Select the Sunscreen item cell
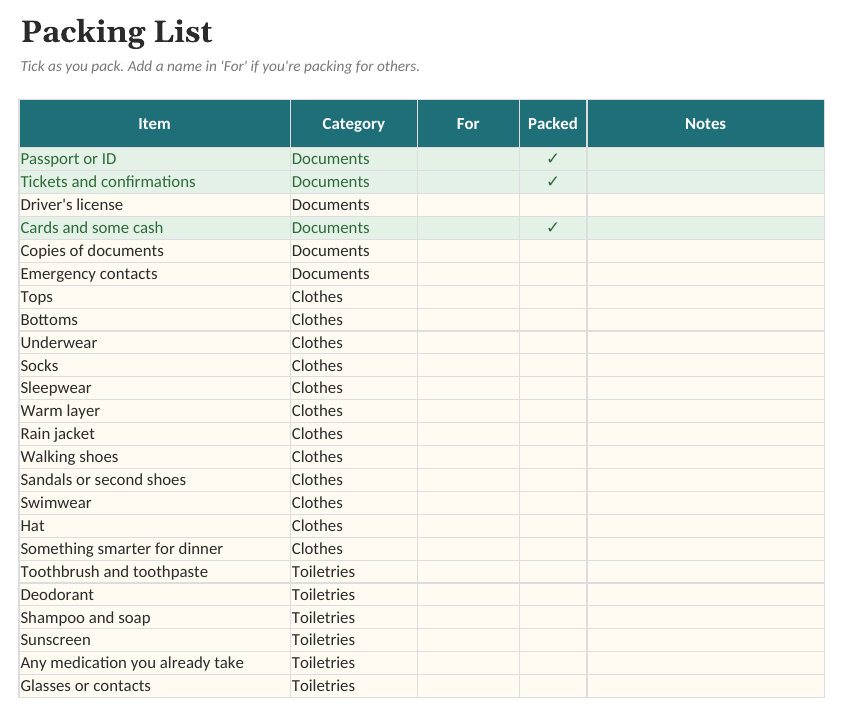843x716 pixels. 155,640
